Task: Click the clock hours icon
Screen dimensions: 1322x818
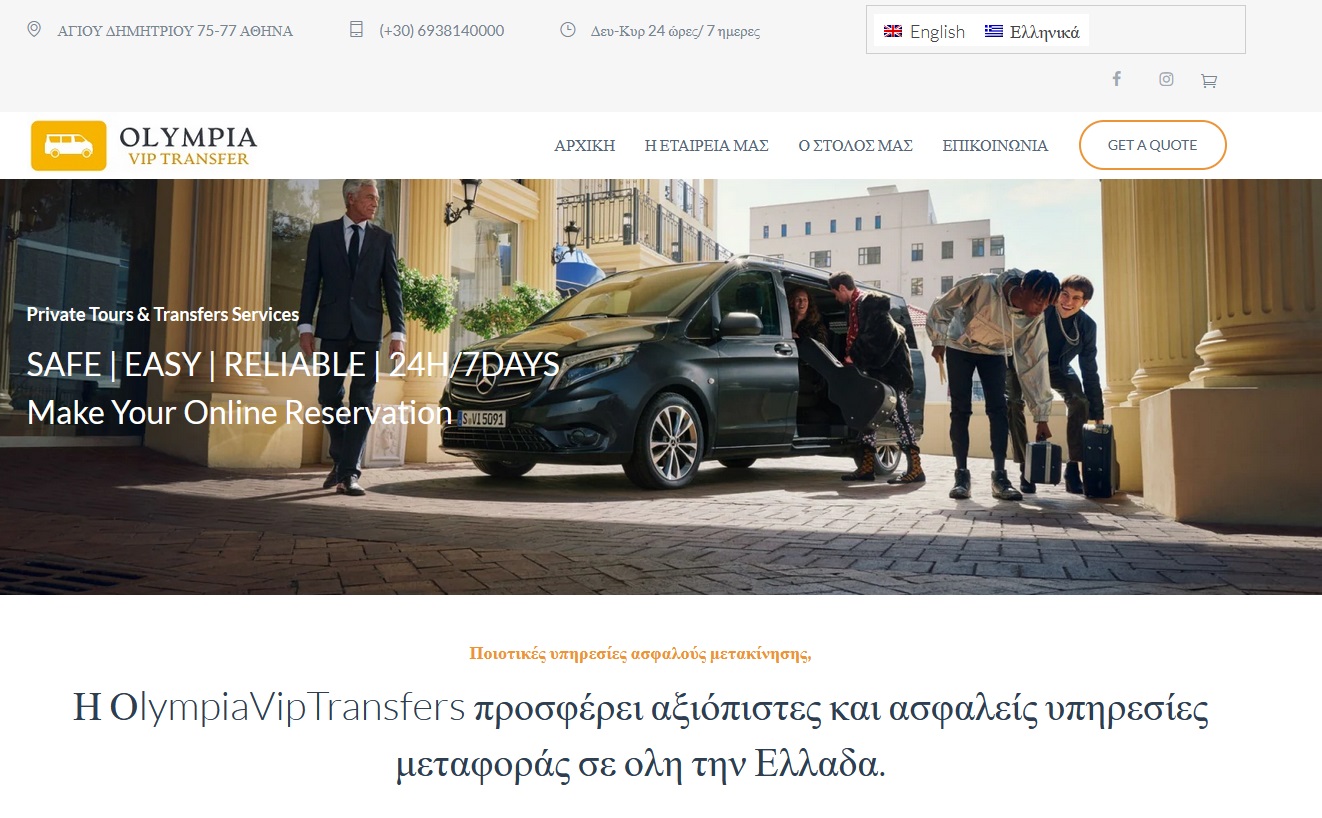Action: [568, 30]
